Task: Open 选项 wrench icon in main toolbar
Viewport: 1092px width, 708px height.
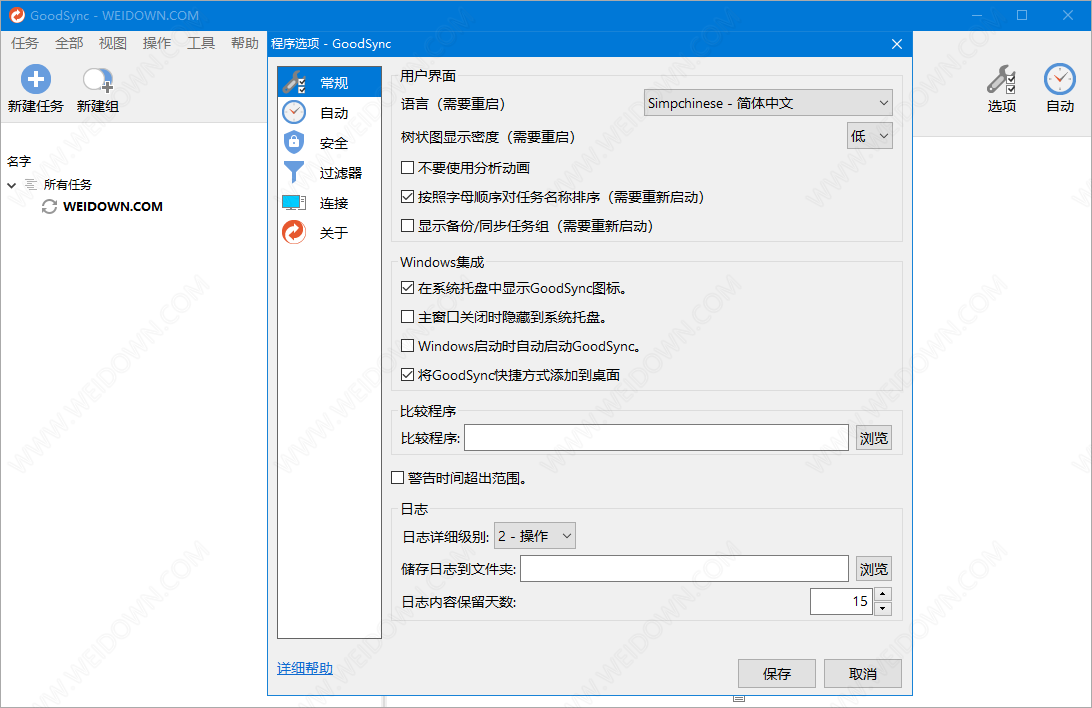Action: (x=1001, y=79)
